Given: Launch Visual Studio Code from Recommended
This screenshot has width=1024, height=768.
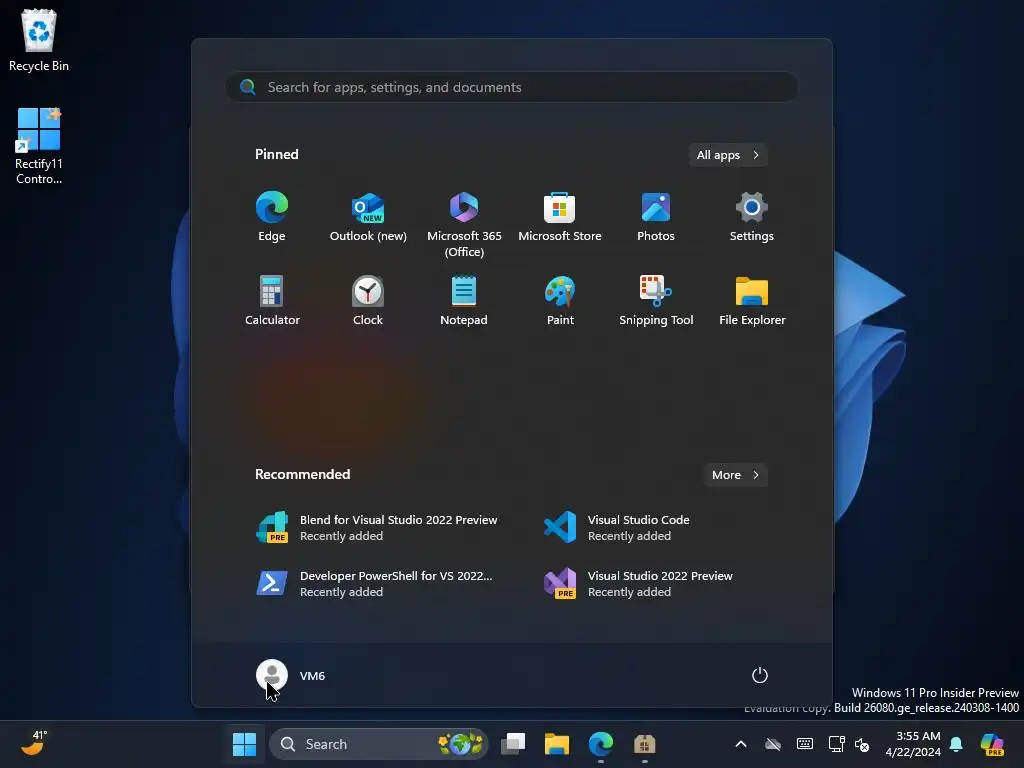Looking at the screenshot, I should [617, 528].
